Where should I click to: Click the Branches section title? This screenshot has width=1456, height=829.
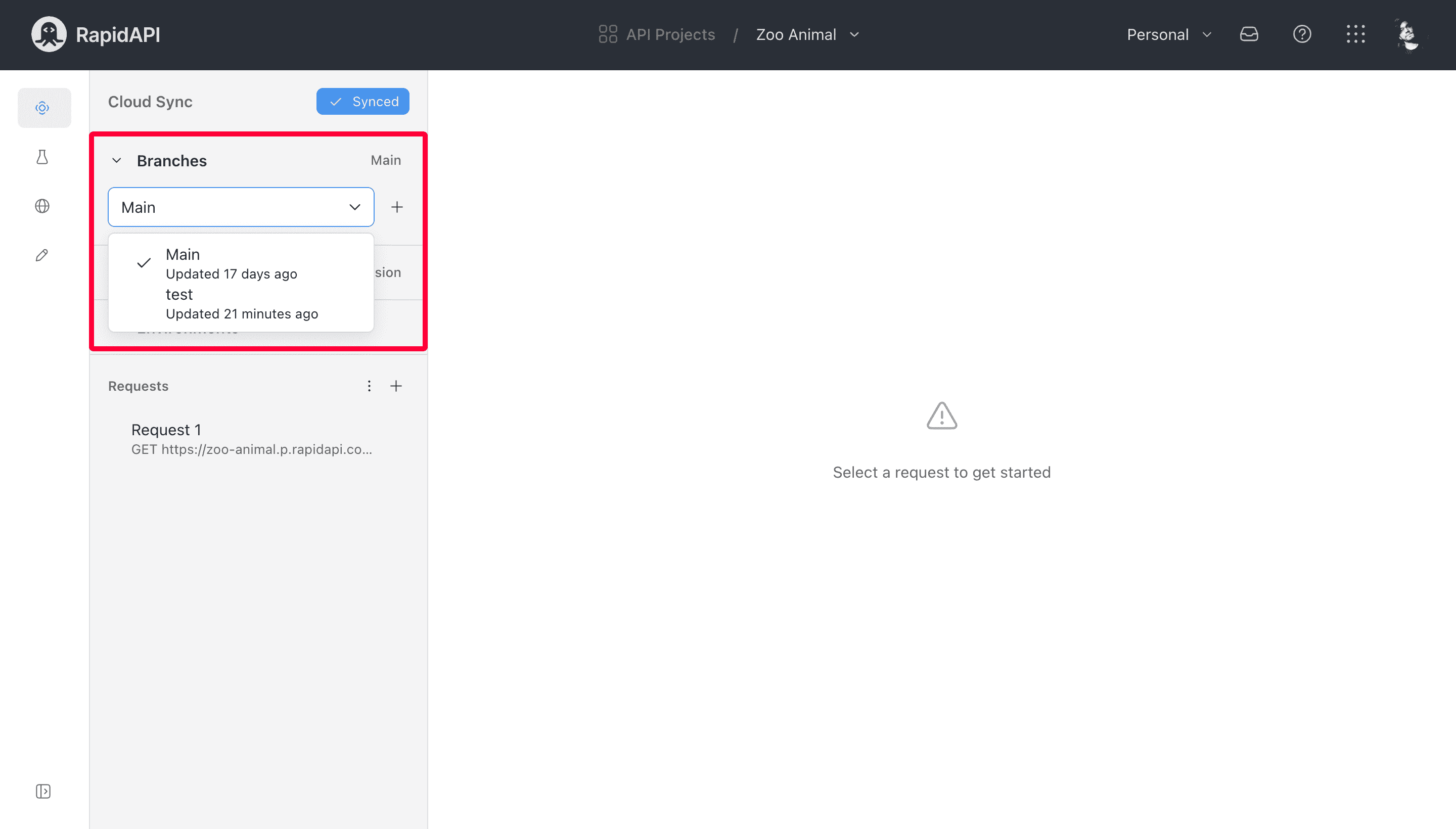pyautogui.click(x=172, y=161)
